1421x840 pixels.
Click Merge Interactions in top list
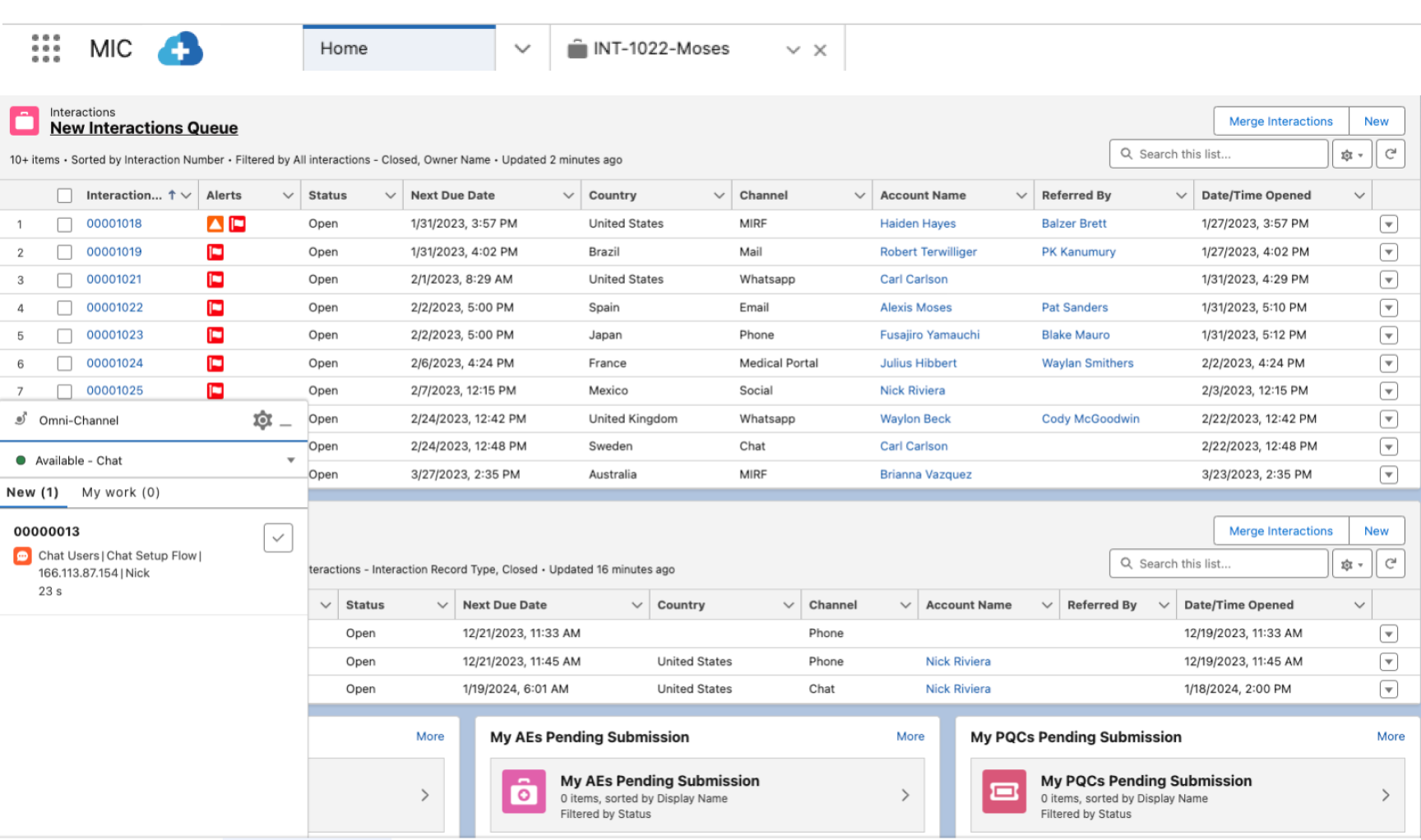[x=1280, y=121]
